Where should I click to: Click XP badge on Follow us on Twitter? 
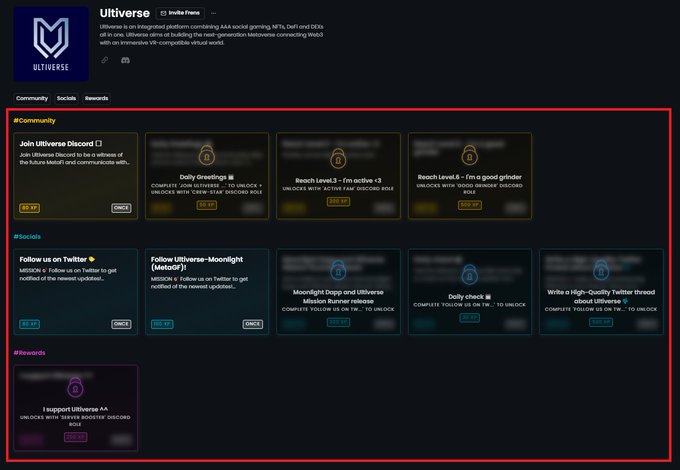[x=29, y=324]
